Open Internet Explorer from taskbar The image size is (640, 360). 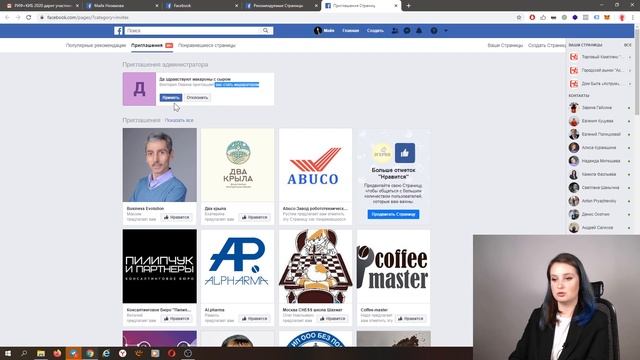(106, 353)
